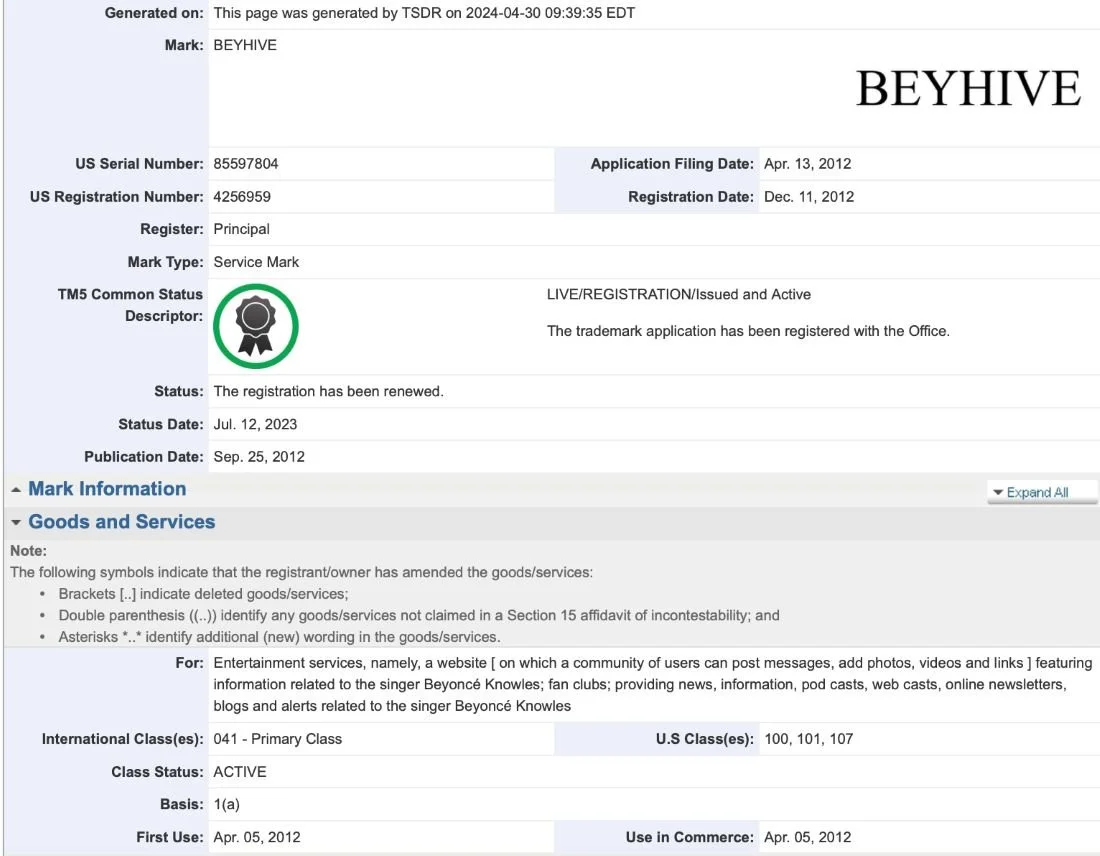Click the registration date Dec. 11, 2012

click(809, 197)
